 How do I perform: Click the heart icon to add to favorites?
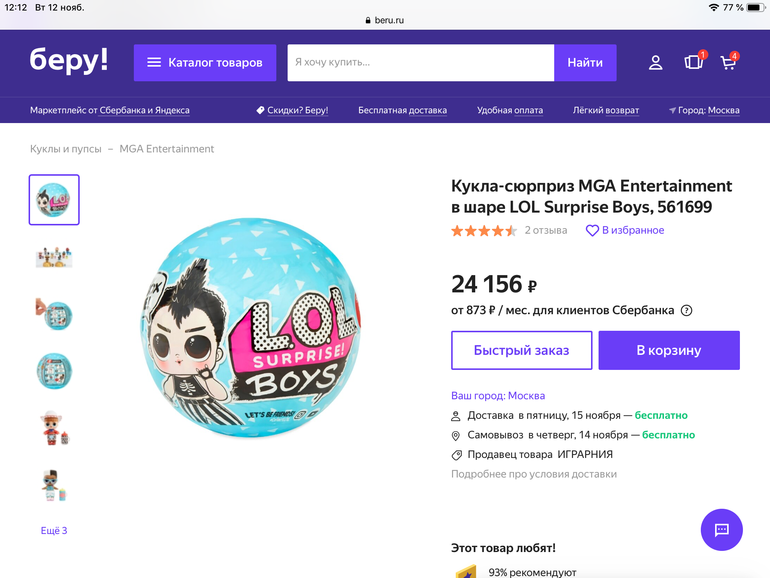click(592, 231)
